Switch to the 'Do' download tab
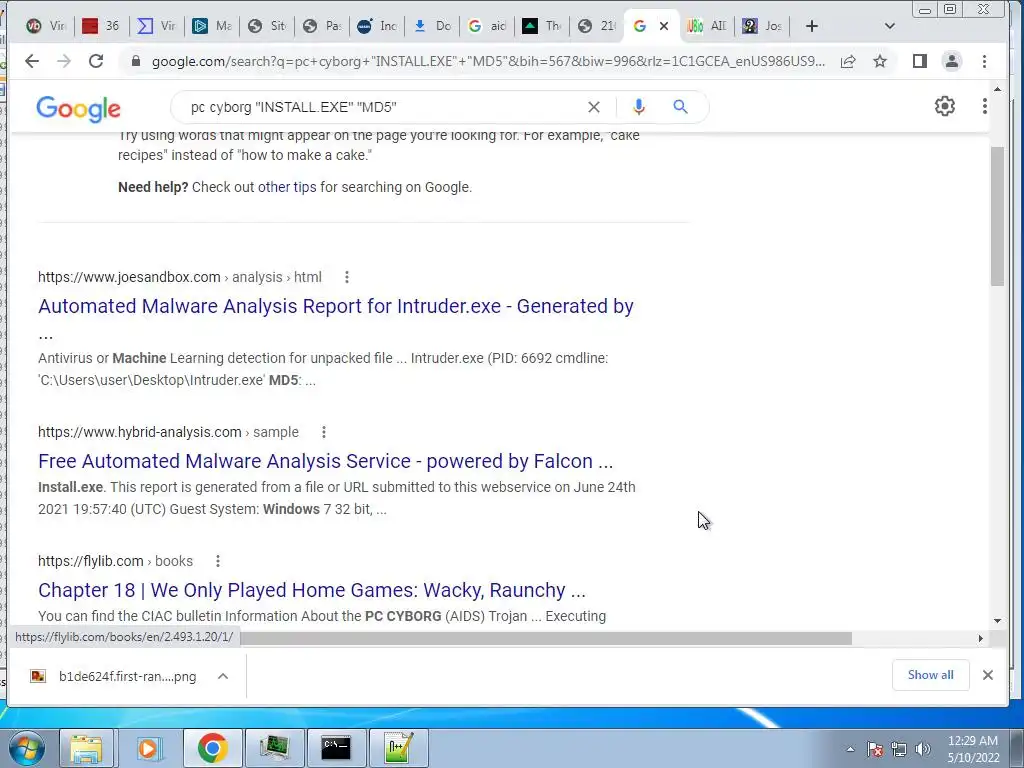The width and height of the screenshot is (1024, 768). (432, 26)
